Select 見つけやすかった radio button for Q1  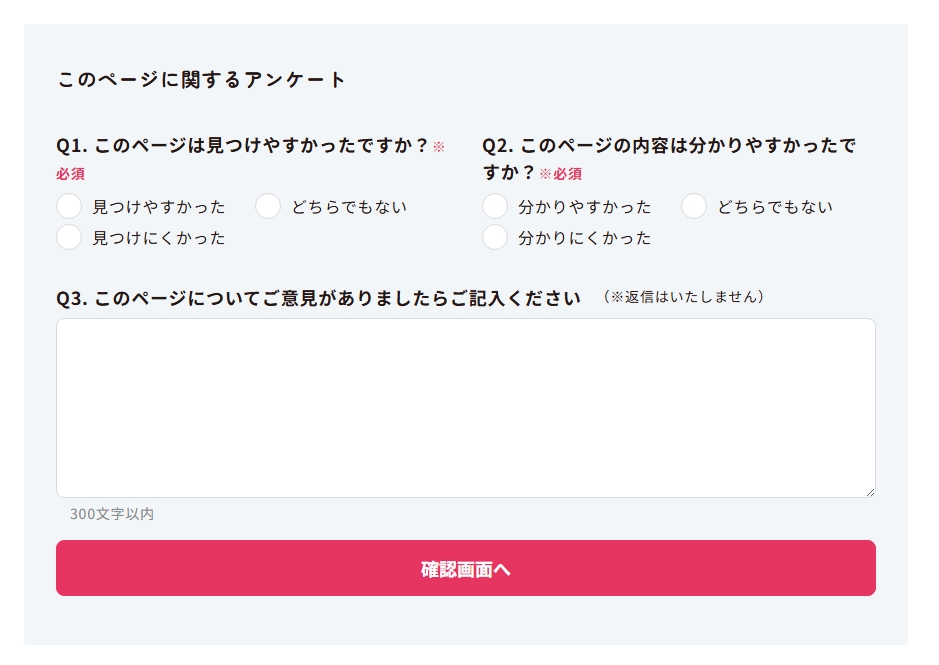pyautogui.click(x=69, y=207)
